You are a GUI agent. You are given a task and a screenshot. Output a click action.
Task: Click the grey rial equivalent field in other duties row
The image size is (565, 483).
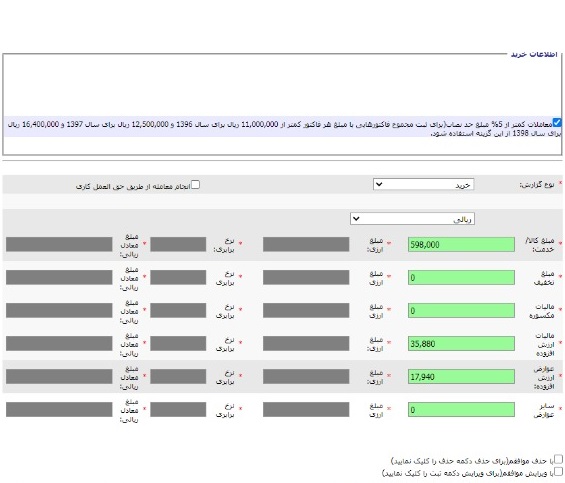click(x=59, y=409)
